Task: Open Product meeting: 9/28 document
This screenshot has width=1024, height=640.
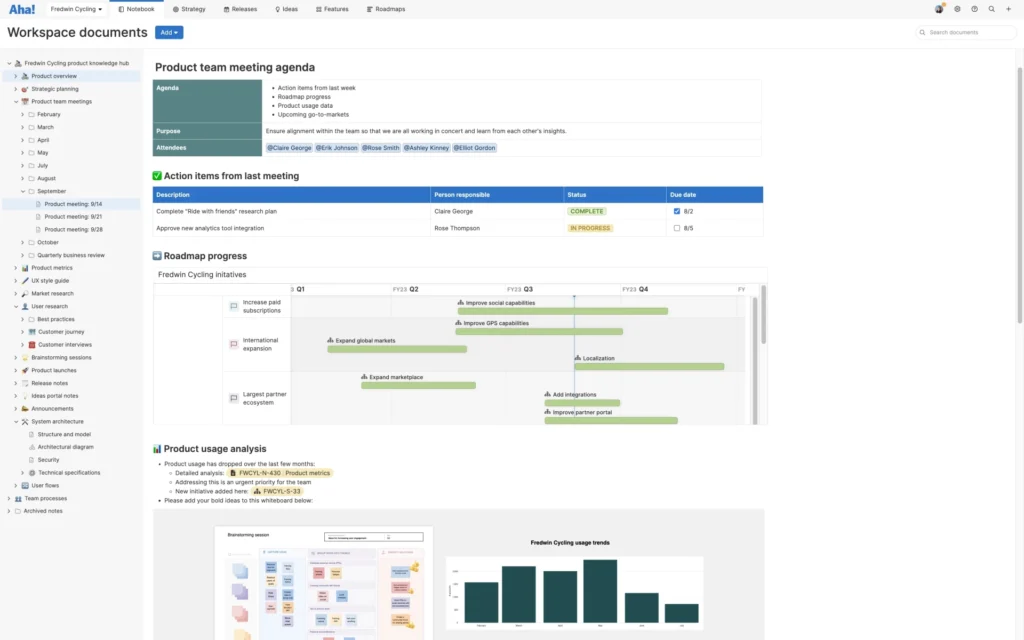Action: point(73,229)
